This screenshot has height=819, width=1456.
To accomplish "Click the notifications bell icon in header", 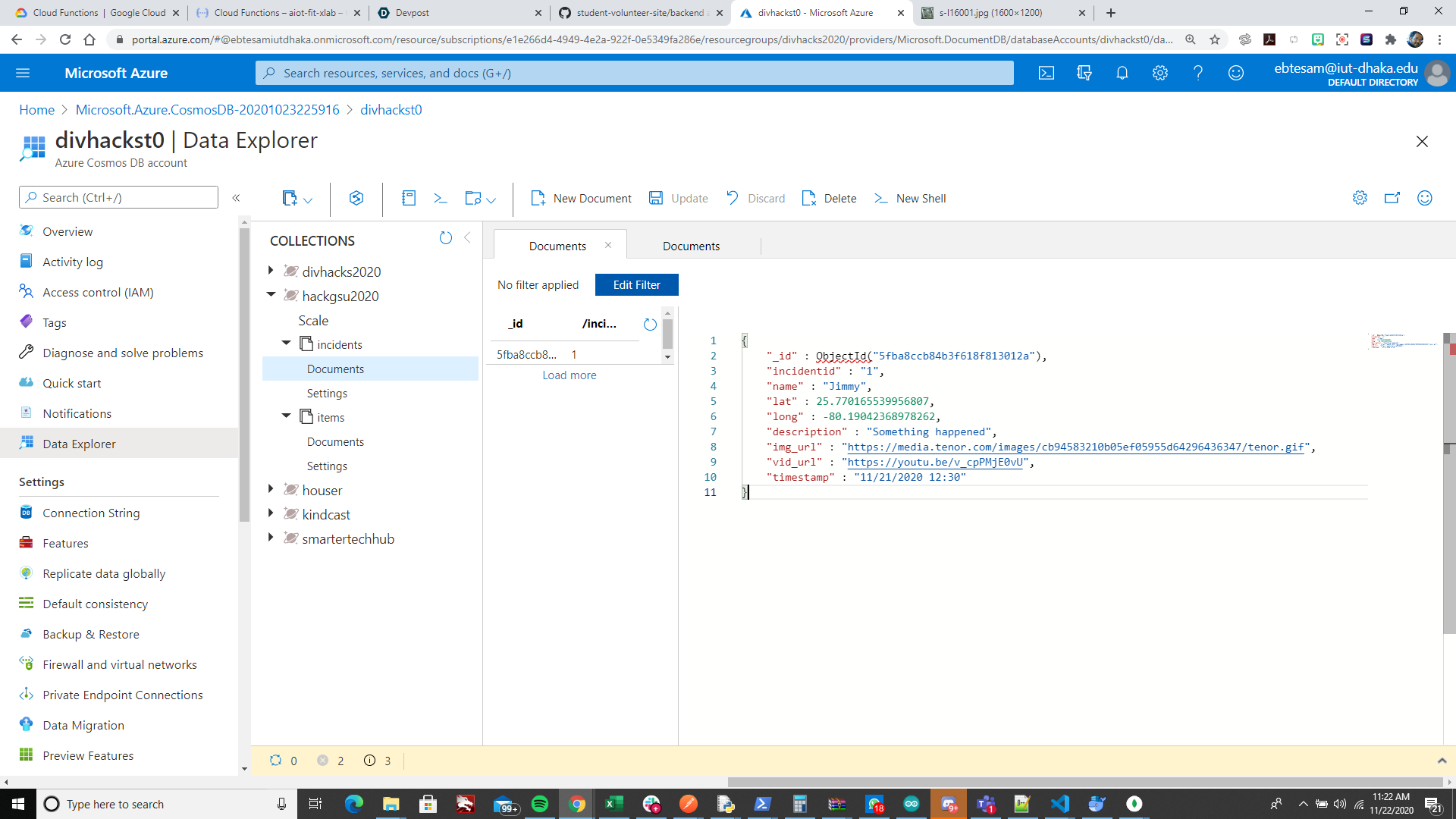I will 1122,73.
